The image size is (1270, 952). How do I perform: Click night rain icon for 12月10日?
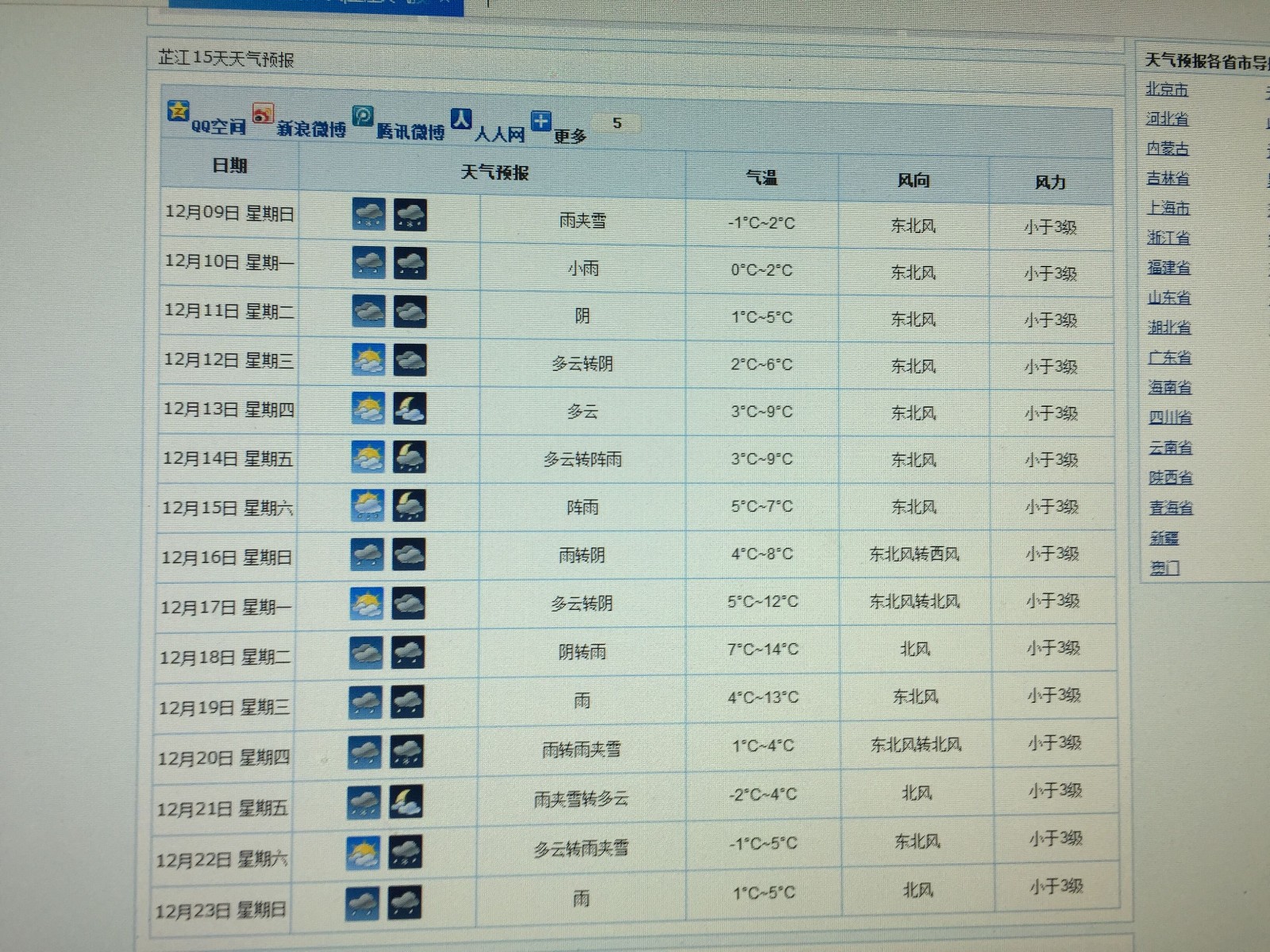410,263
